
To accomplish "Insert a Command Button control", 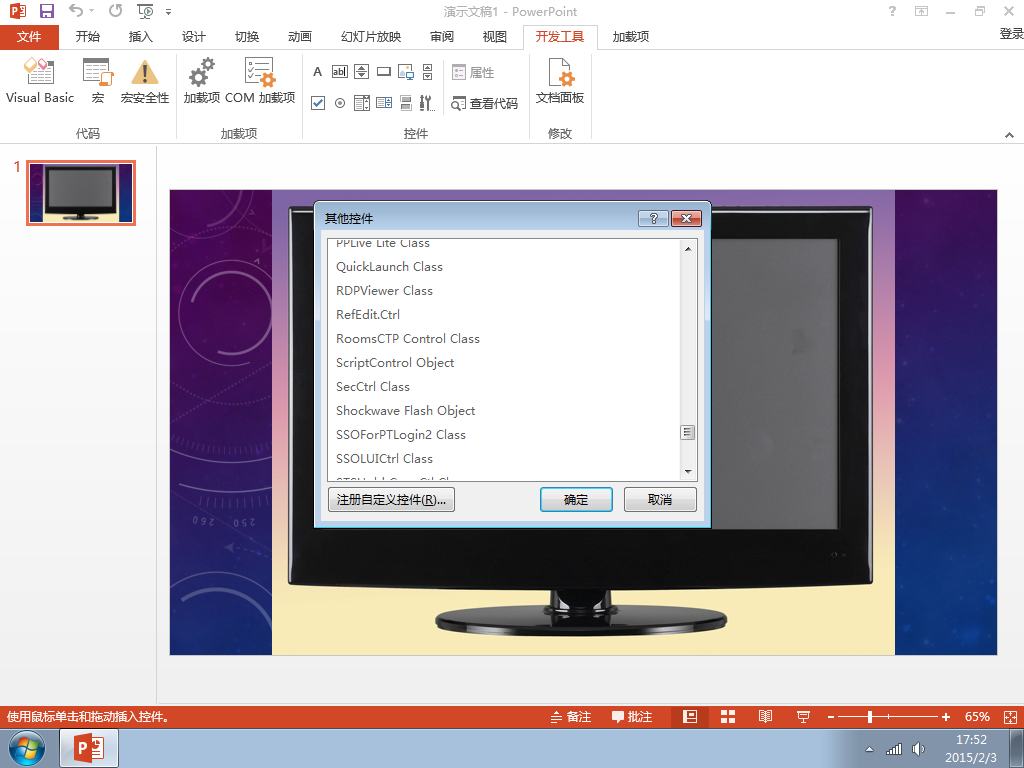I will point(384,72).
